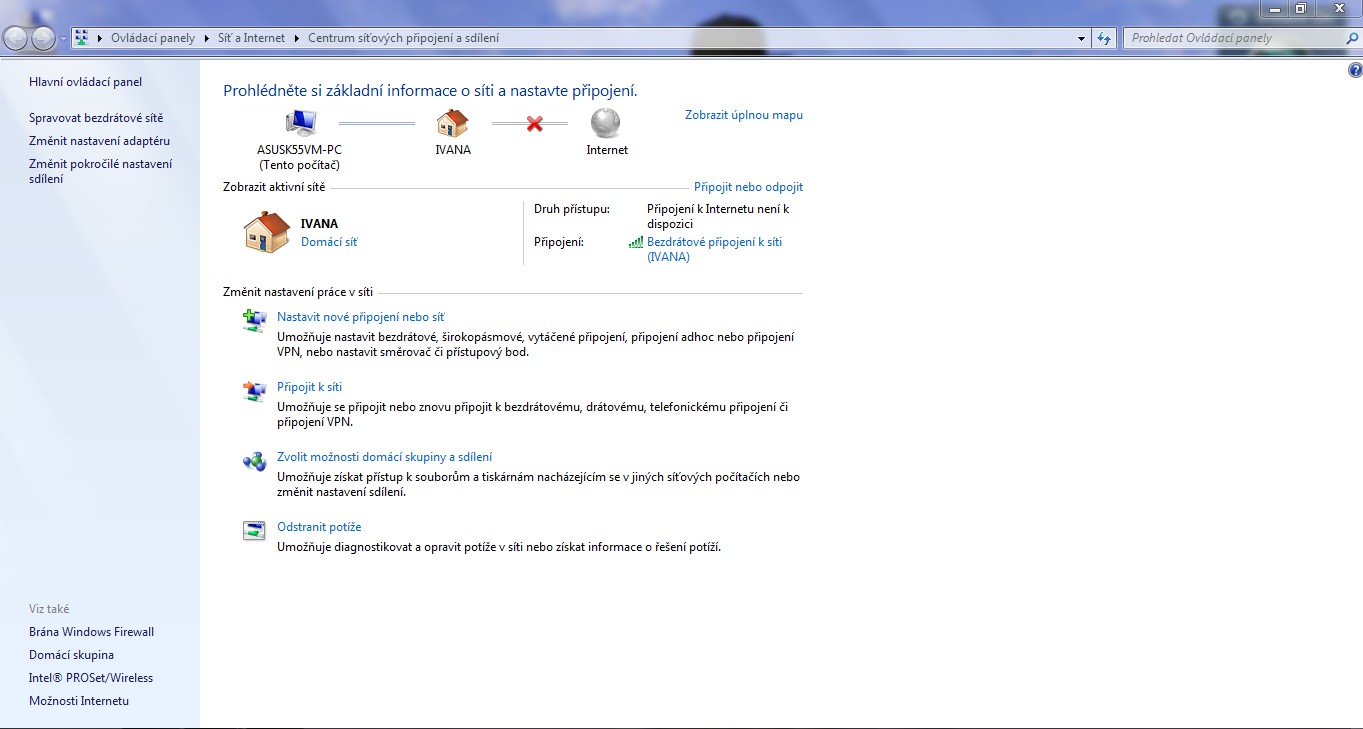Click the Zobrazit aktivní sítě heading
The width and height of the screenshot is (1363, 729).
pos(274,187)
